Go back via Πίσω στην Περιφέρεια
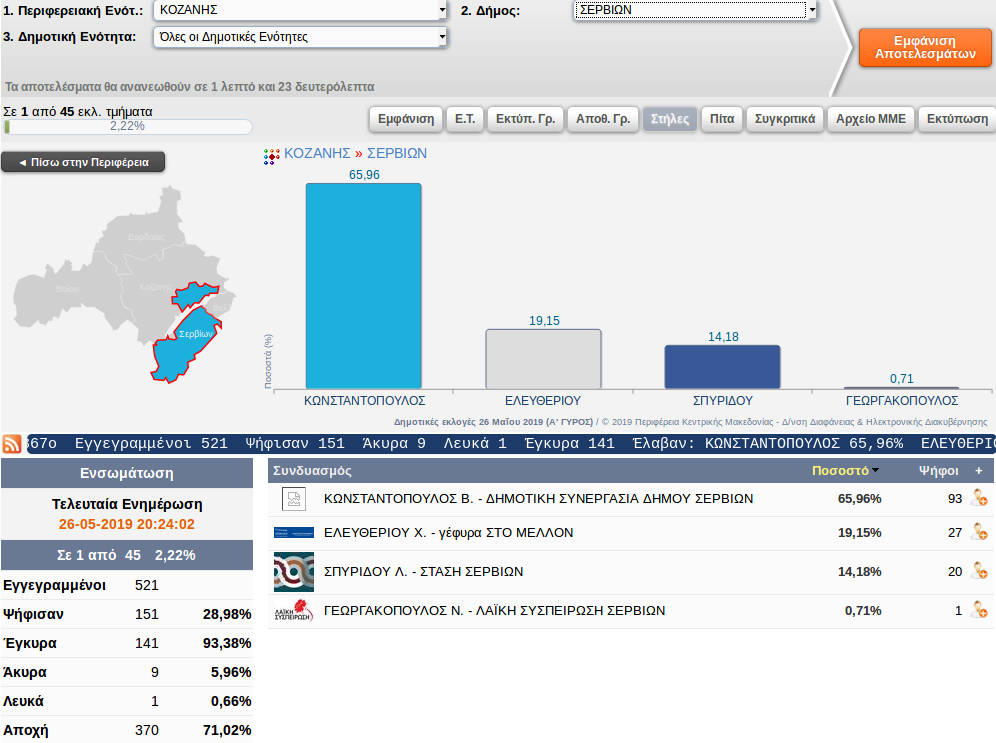 [x=83, y=162]
